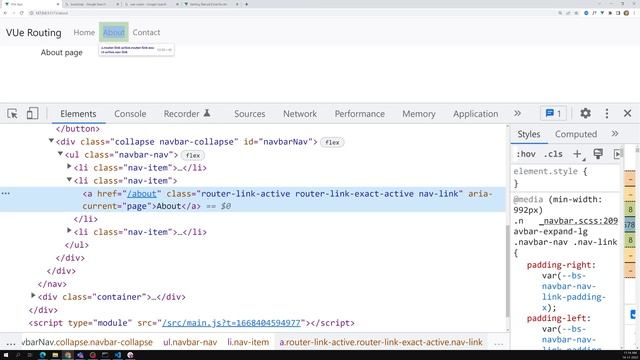The image size is (640, 360).
Task: Select the navbarNav.collapse.navbar-collapse breadcrumb
Action: 87,342
